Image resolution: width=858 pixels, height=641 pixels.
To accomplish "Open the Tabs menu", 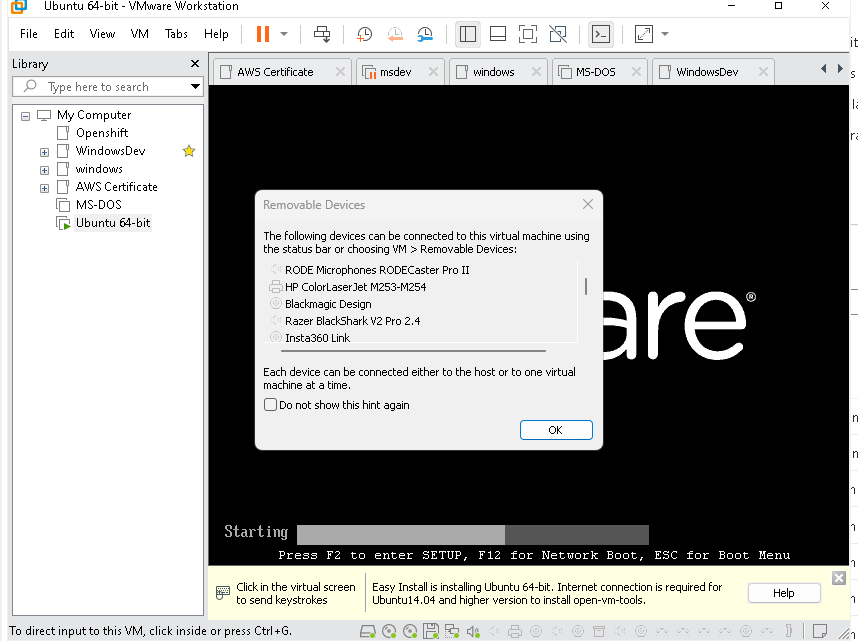I will click(176, 34).
